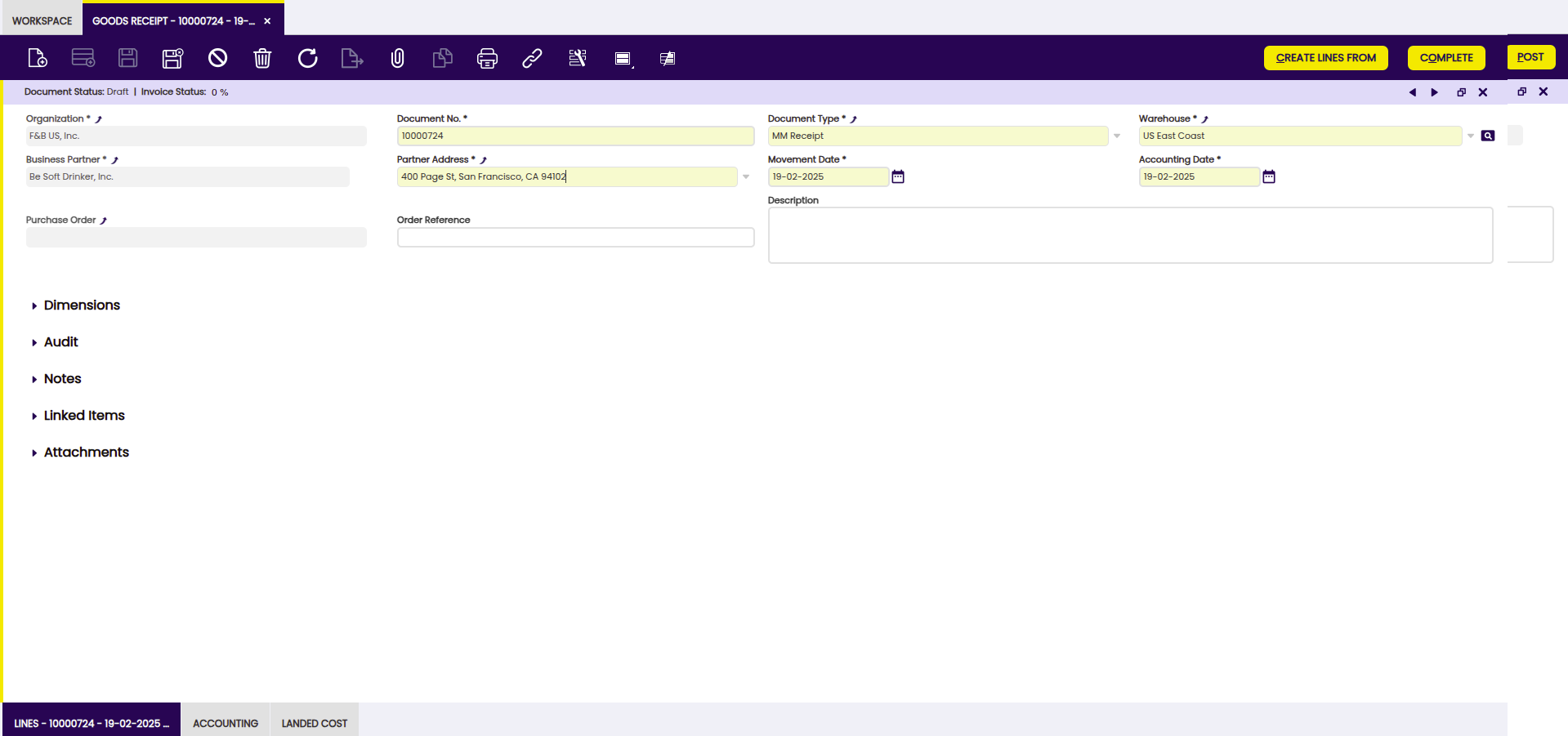Click the rightmost toolbar audit trail icon

point(668,59)
